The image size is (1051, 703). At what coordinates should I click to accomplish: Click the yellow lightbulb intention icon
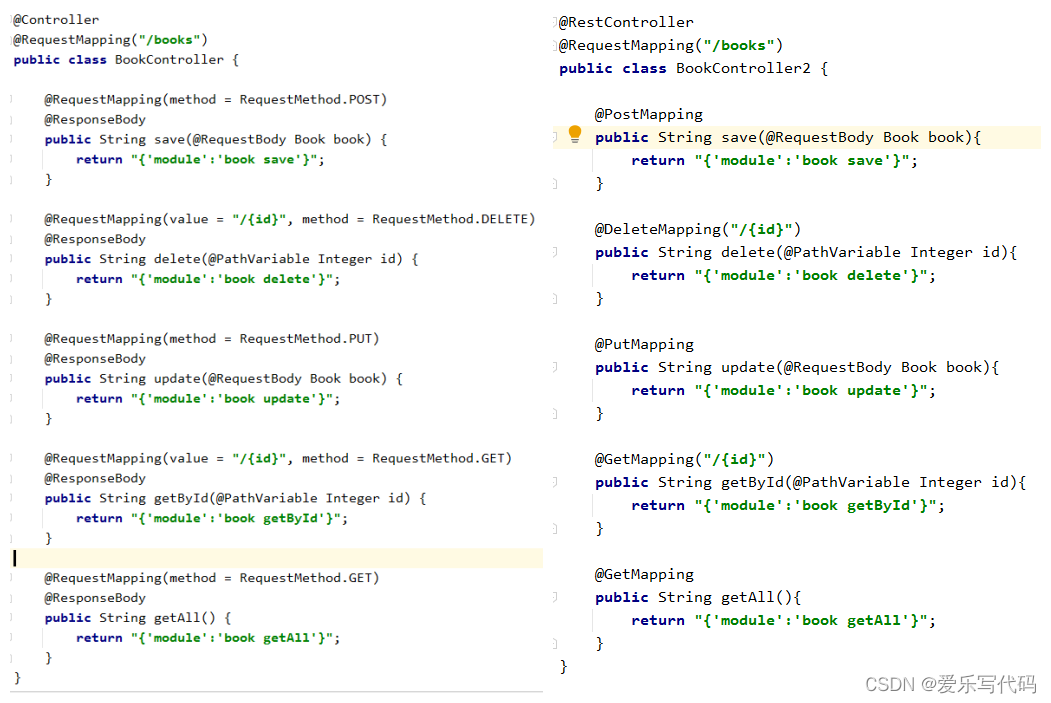(574, 135)
